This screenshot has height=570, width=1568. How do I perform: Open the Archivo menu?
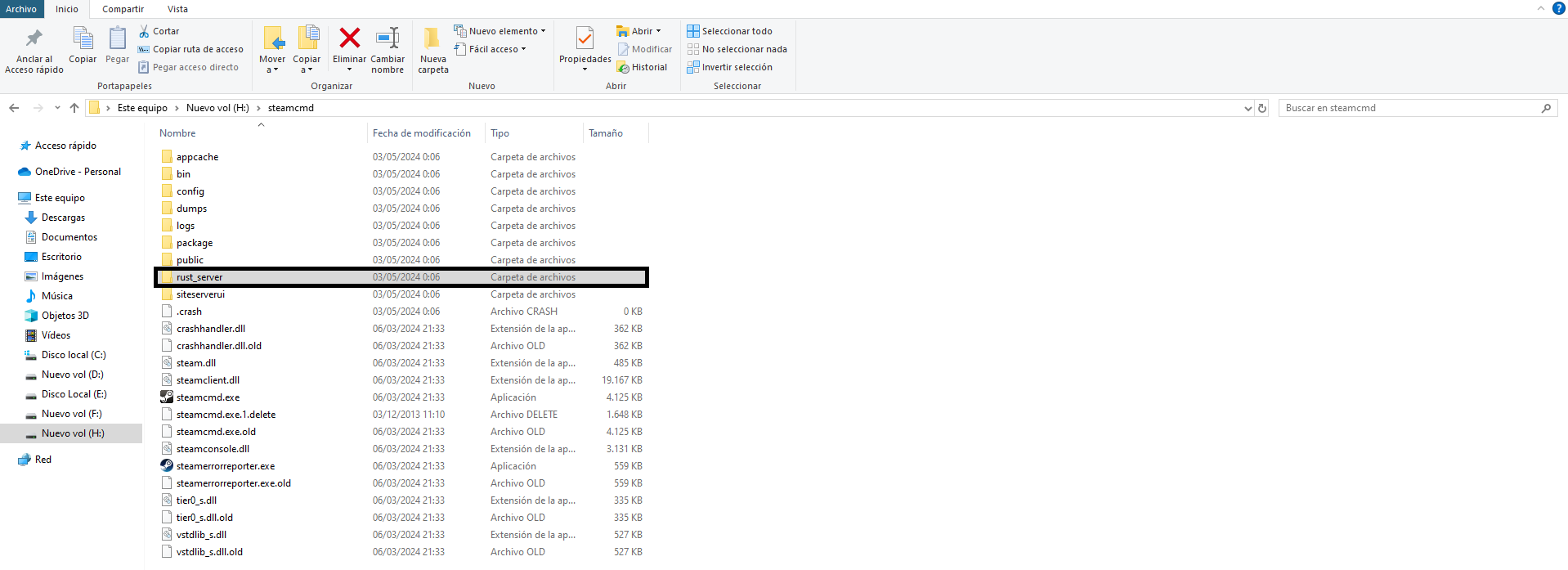click(x=21, y=9)
